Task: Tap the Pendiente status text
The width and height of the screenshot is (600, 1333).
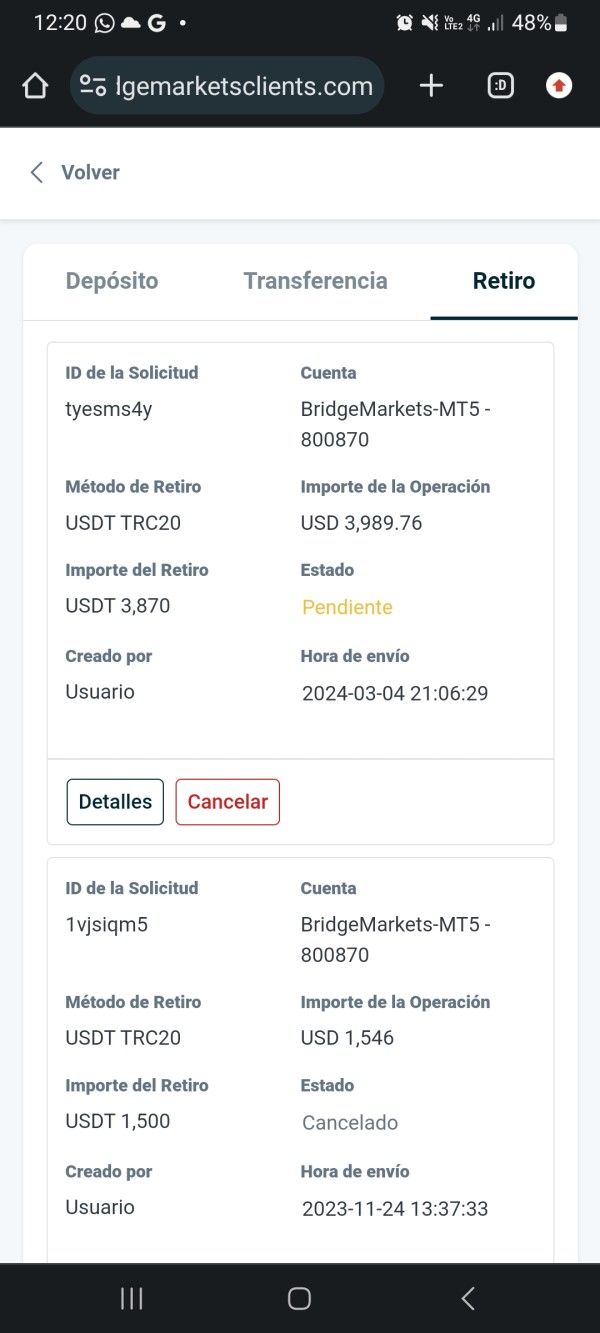Action: click(347, 607)
